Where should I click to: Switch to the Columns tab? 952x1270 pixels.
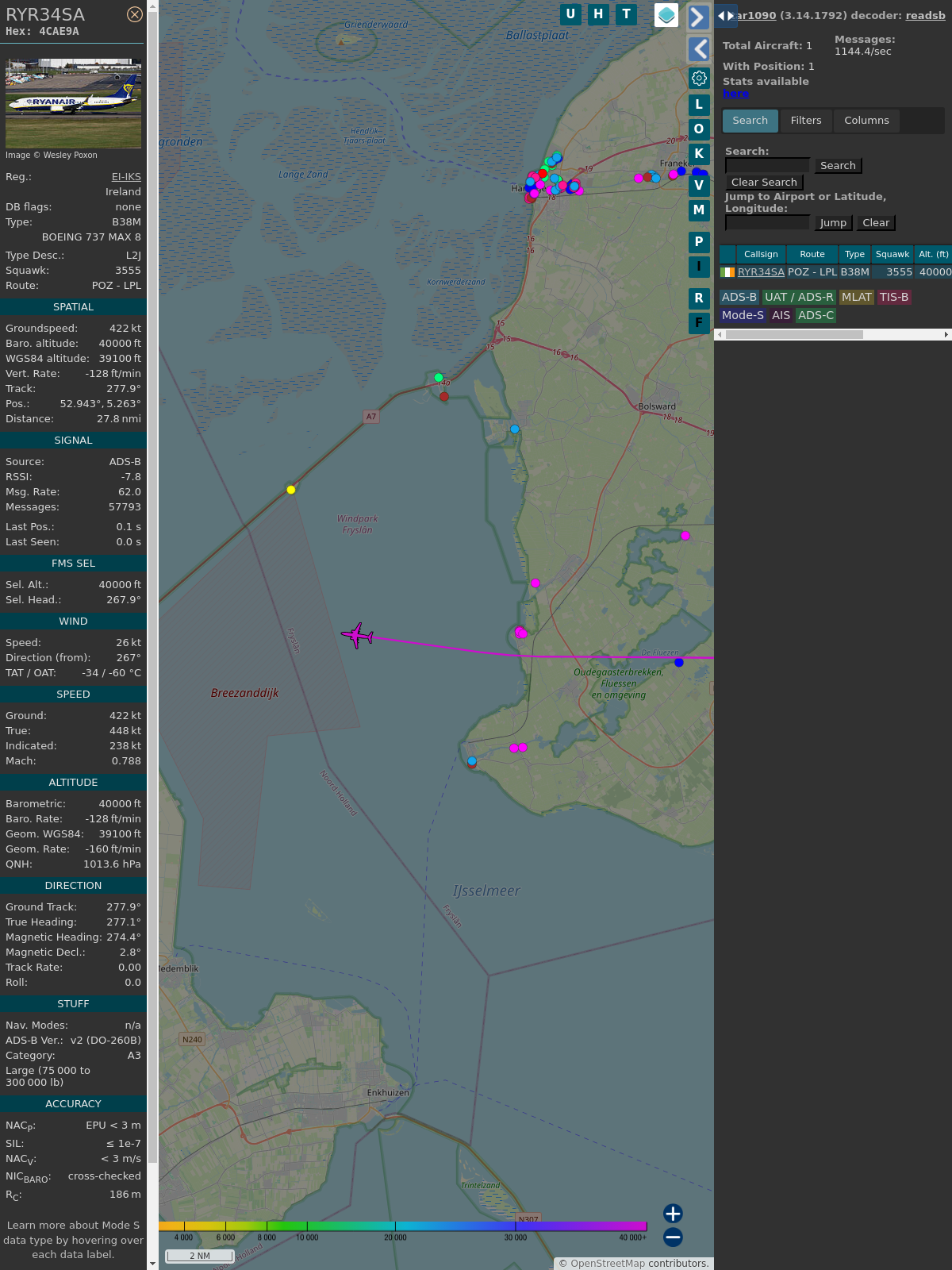tap(866, 121)
